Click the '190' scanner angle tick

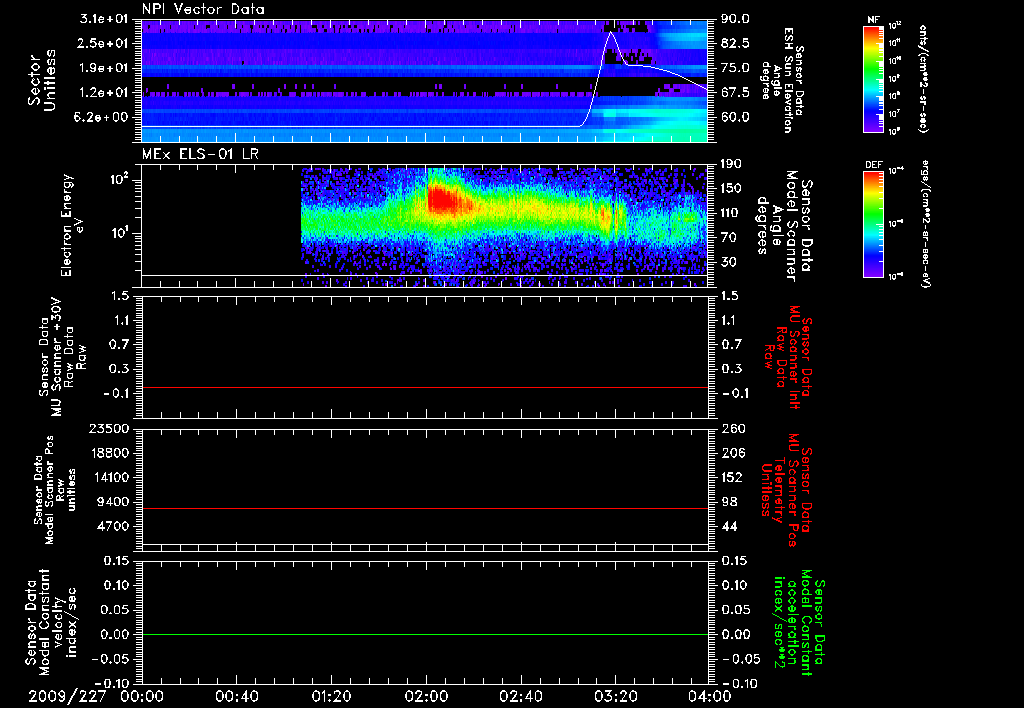tap(731, 164)
